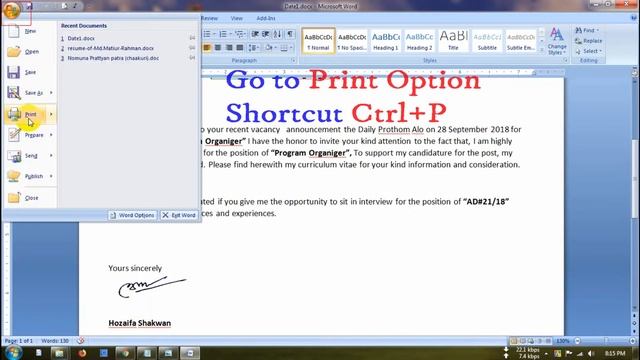Apply the Title style
640x360 pixels.
point(453,41)
